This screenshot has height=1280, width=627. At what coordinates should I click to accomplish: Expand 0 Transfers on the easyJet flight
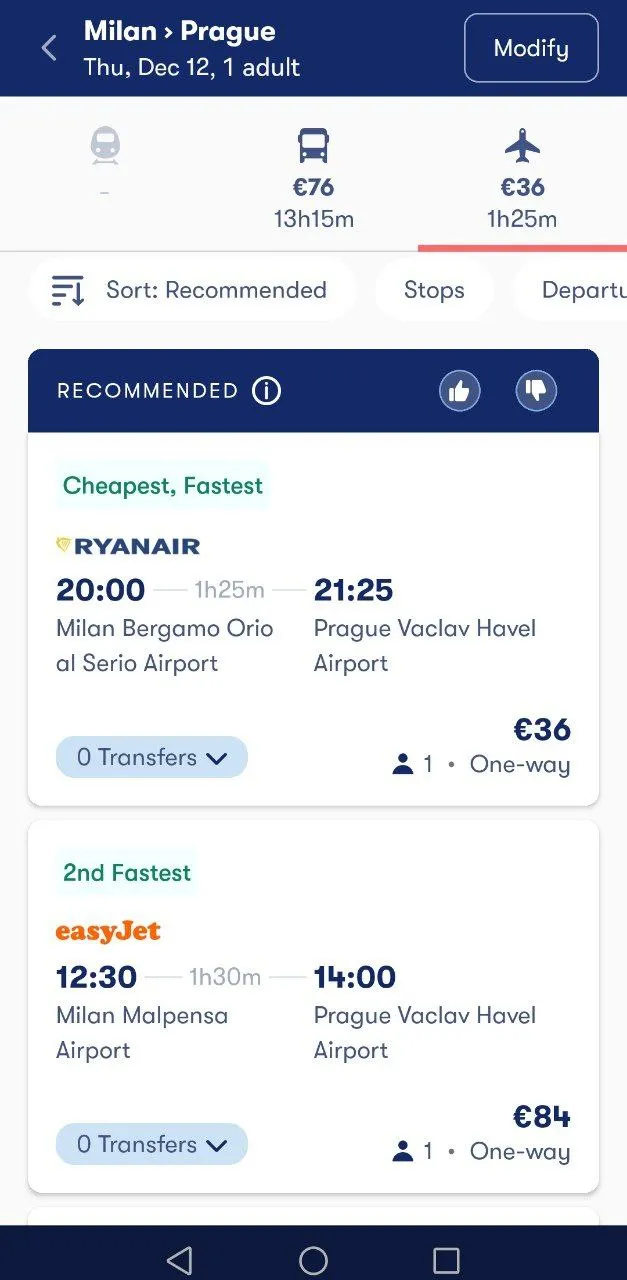point(152,1144)
